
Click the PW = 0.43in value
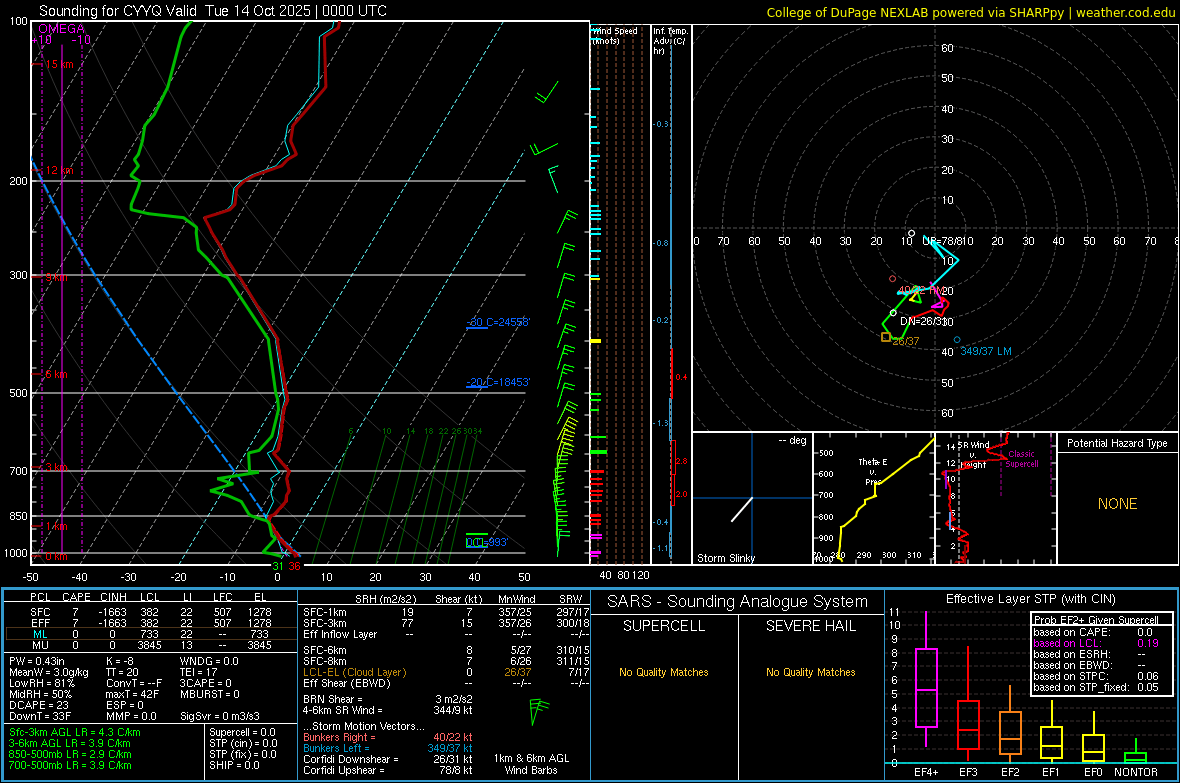37,661
